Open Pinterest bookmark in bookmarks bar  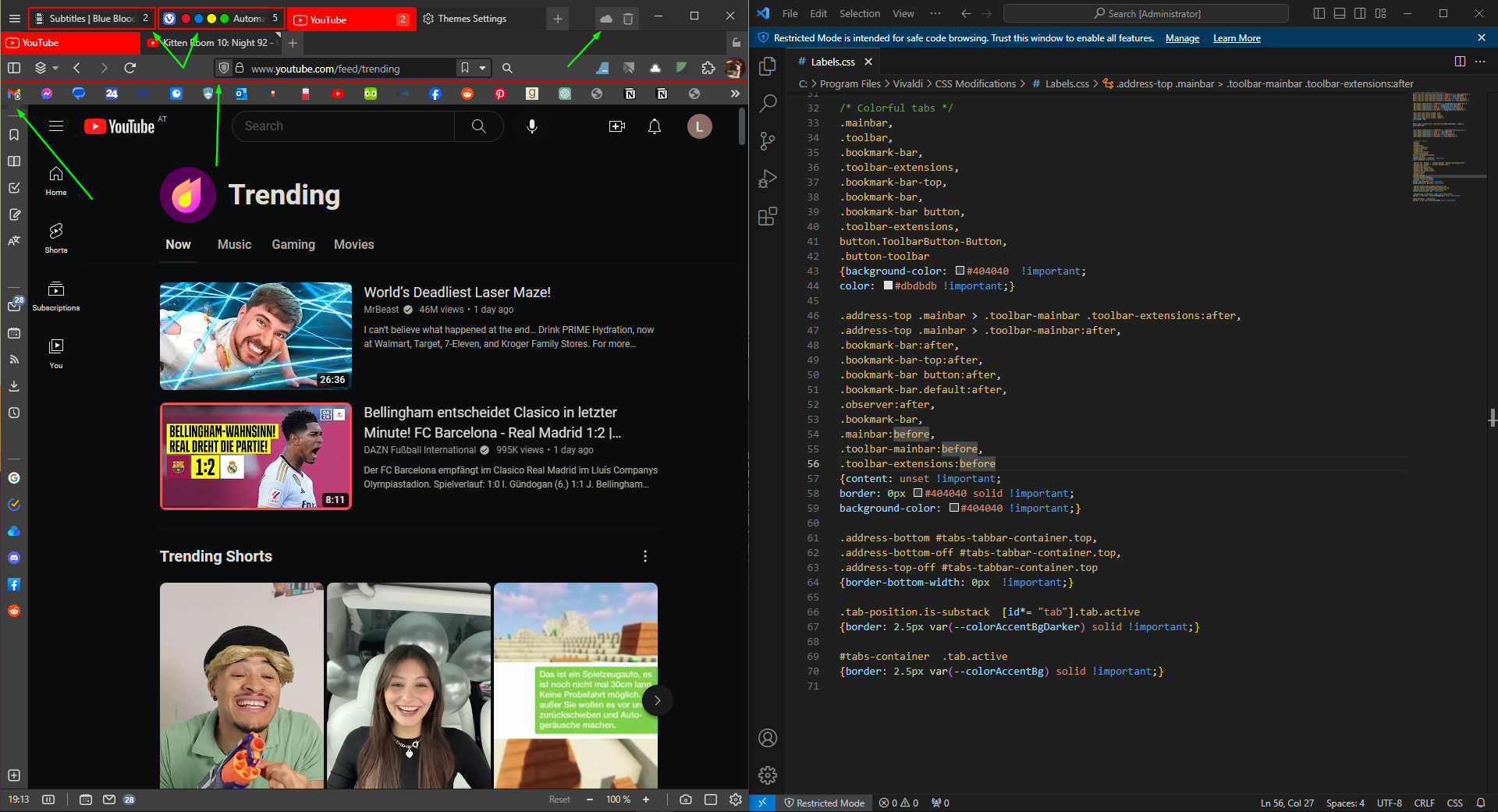point(500,94)
